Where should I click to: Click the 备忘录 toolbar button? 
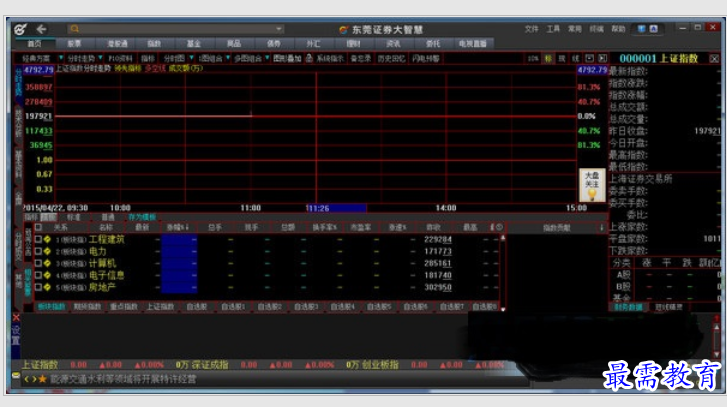[360, 58]
